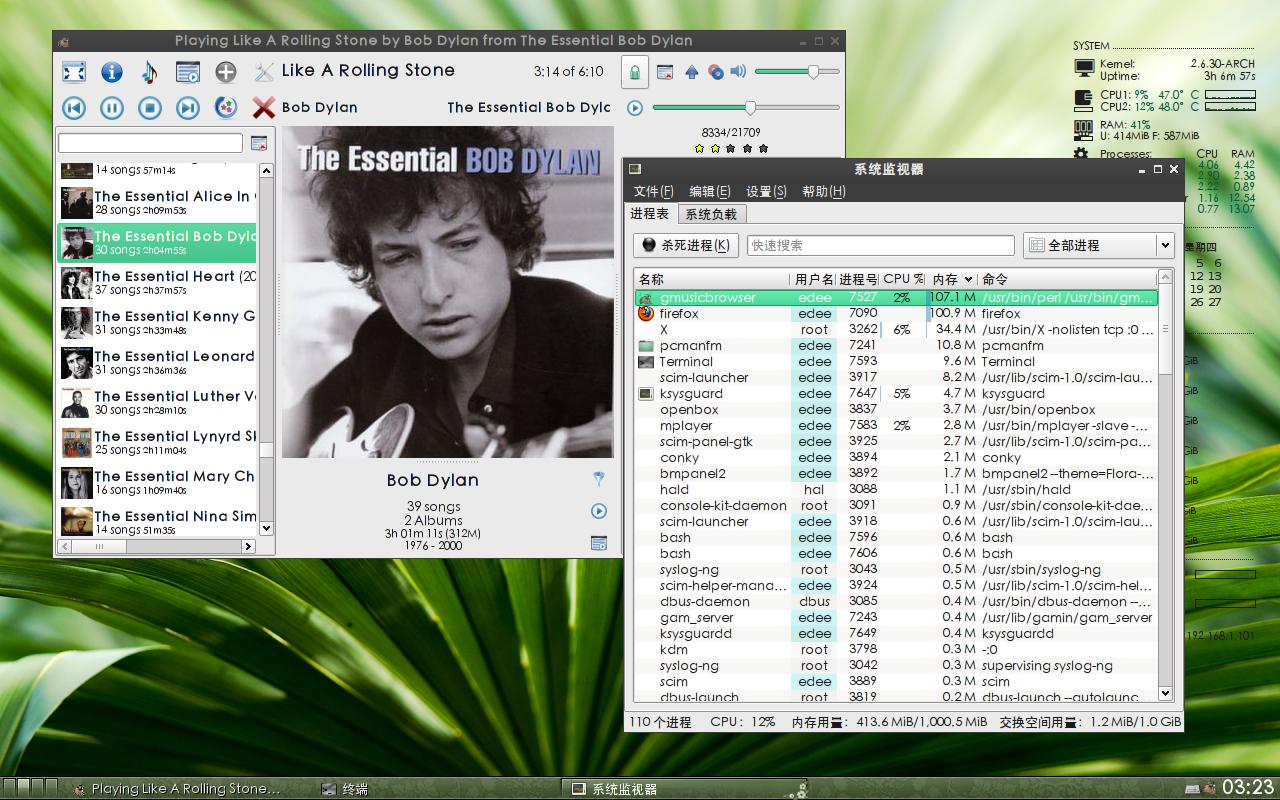This screenshot has width=1280, height=800.
Task: Open the playlist window icon in player toolbar
Action: point(187,72)
